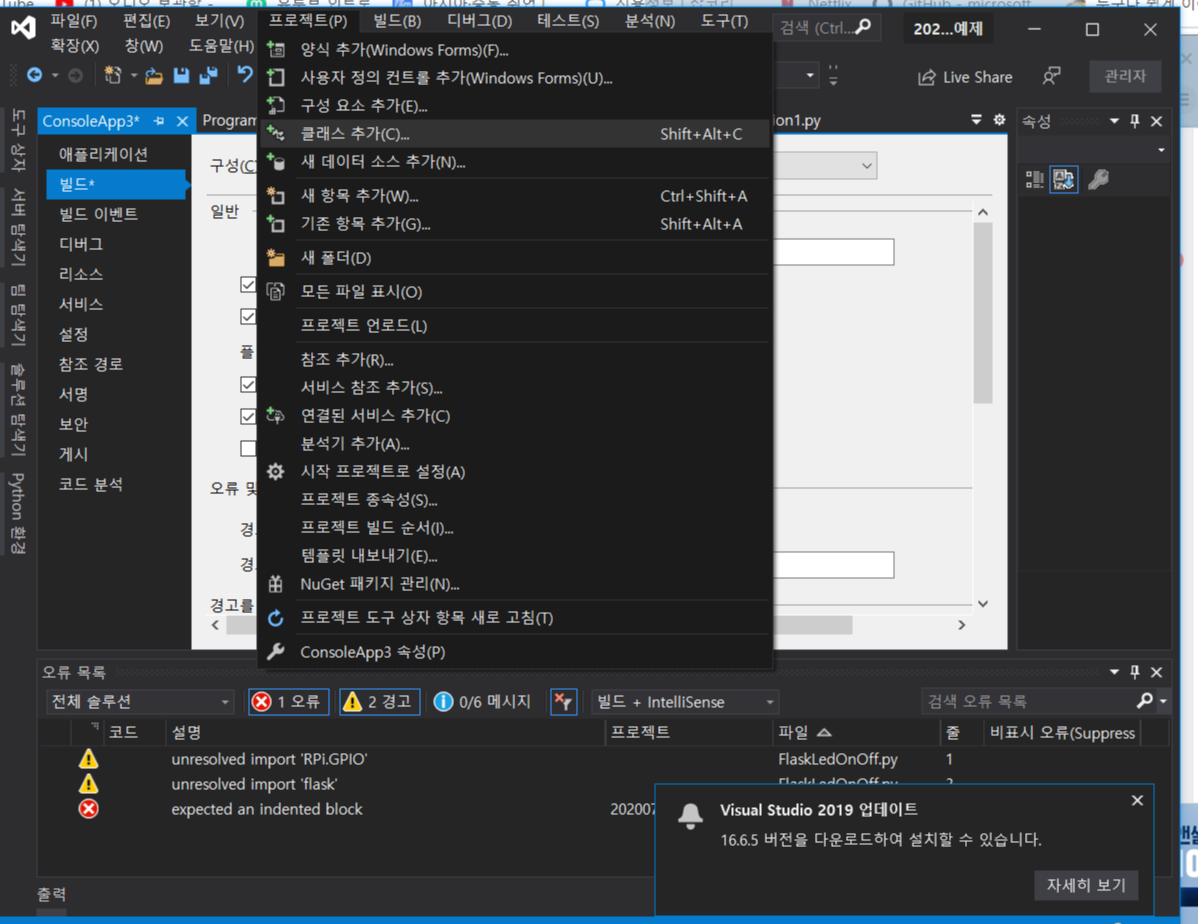Open the Properties panel window options arrow

pyautogui.click(x=1114, y=121)
